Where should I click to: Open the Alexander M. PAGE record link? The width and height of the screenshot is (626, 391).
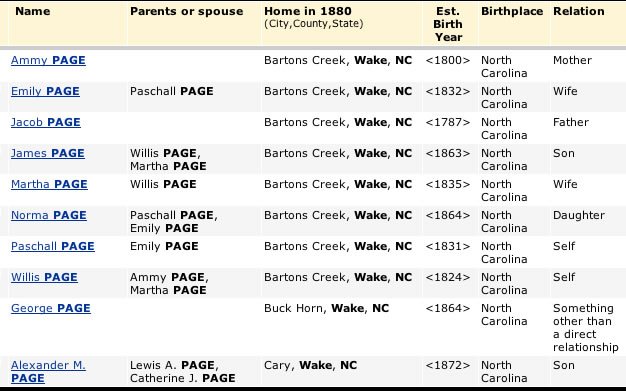48,371
